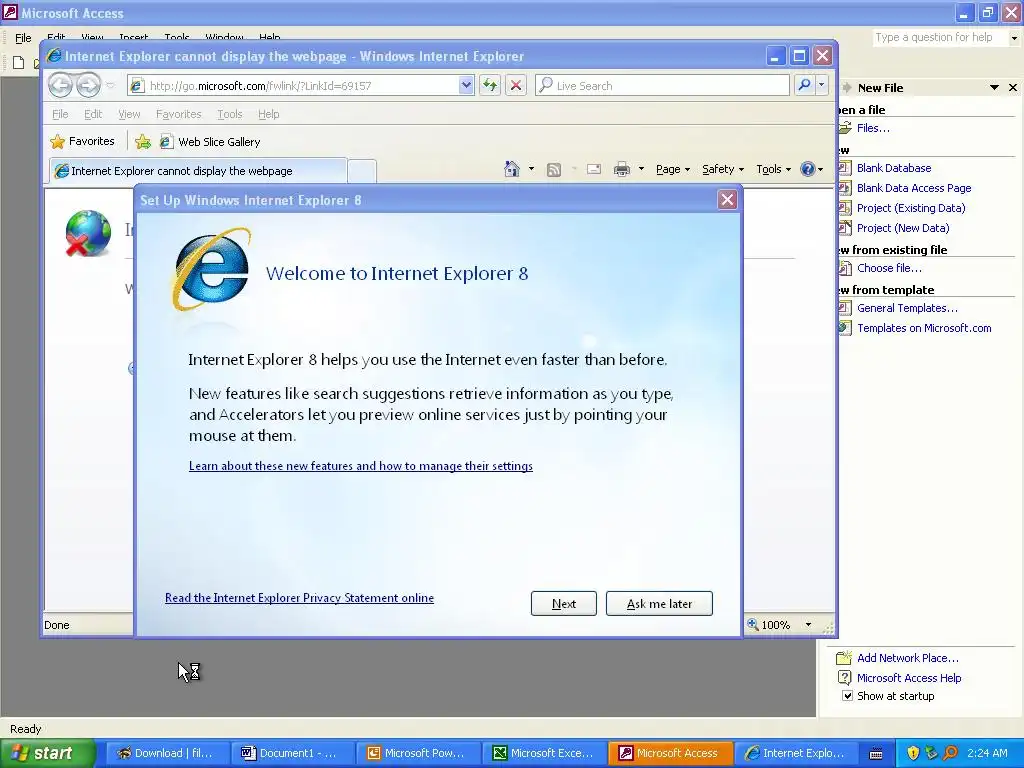Click the Blank Data Access Page link

tap(914, 188)
